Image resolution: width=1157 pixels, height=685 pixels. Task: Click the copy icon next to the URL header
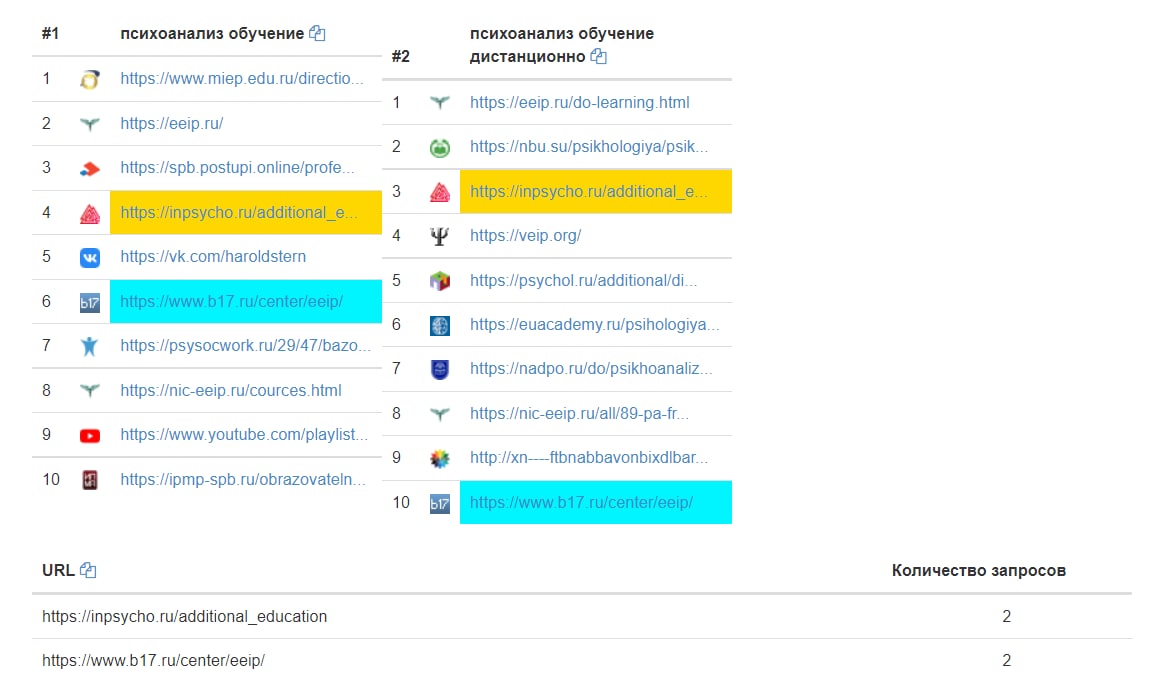tap(88, 570)
